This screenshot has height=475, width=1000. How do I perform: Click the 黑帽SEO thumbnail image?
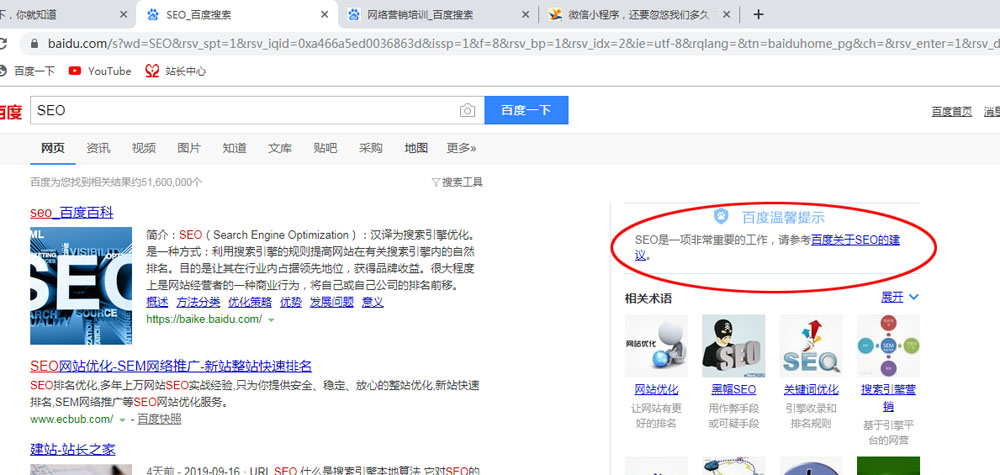pos(733,346)
